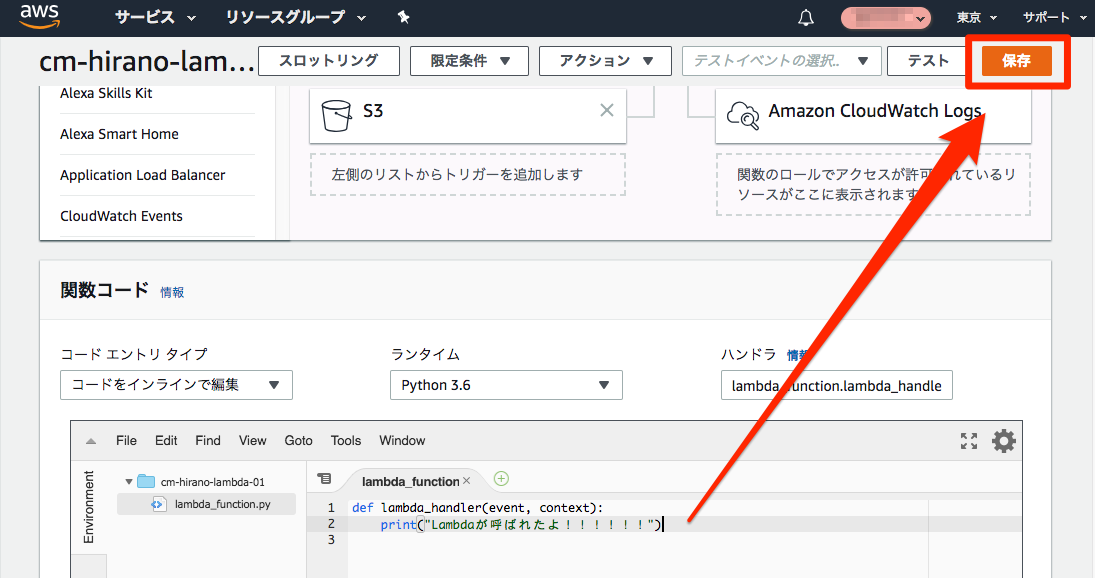Image resolution: width=1095 pixels, height=578 pixels.
Task: Select the CloudWatch Logs icon
Action: (742, 115)
